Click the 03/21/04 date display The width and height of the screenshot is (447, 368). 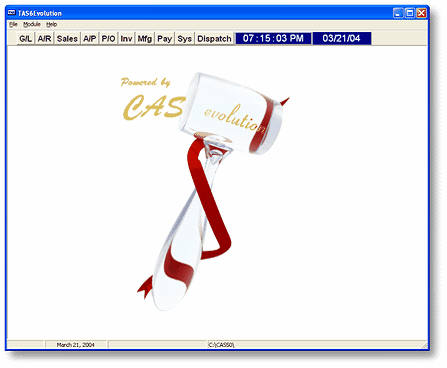[342, 38]
